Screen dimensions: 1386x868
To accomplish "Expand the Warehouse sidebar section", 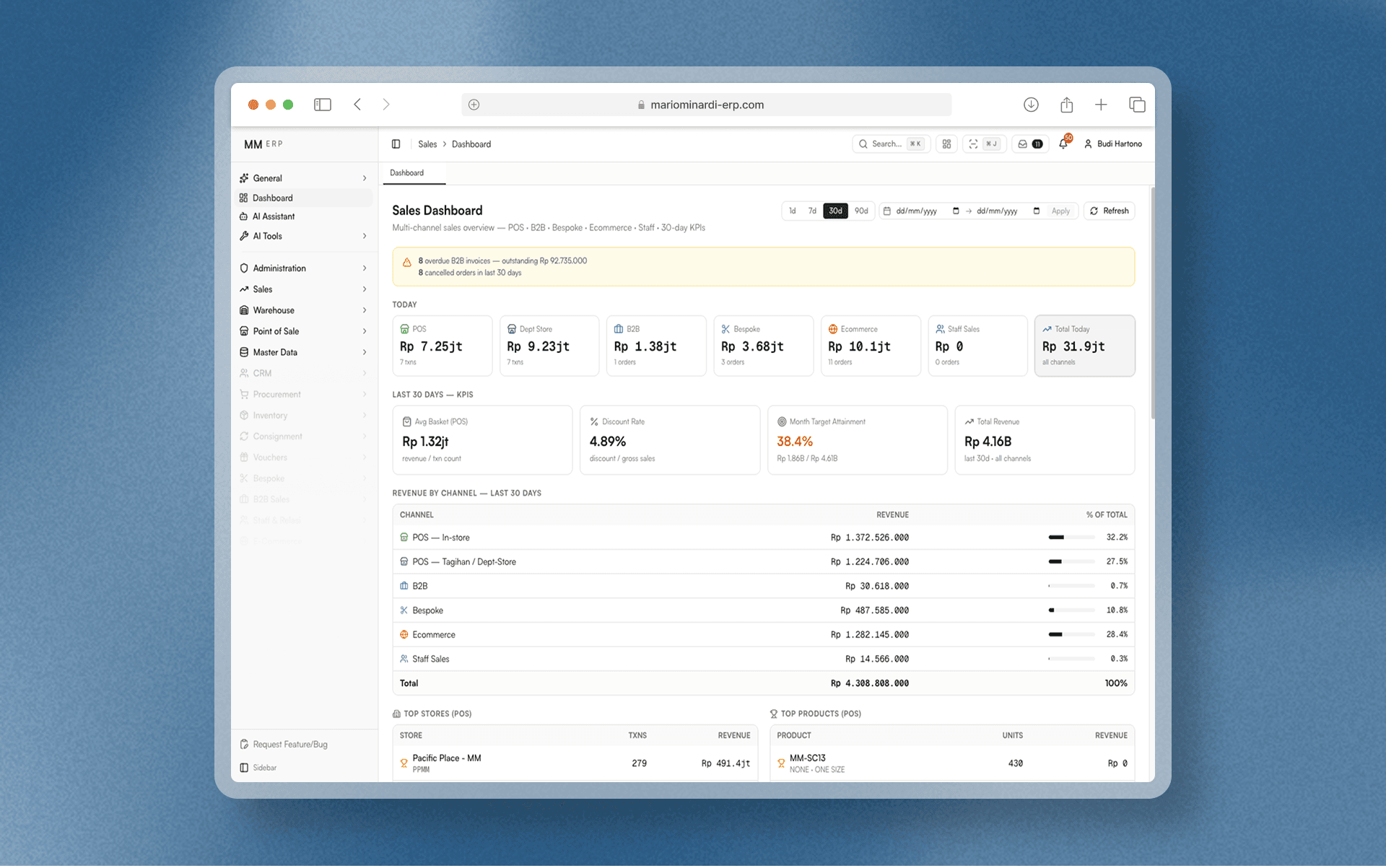I will [x=304, y=311].
